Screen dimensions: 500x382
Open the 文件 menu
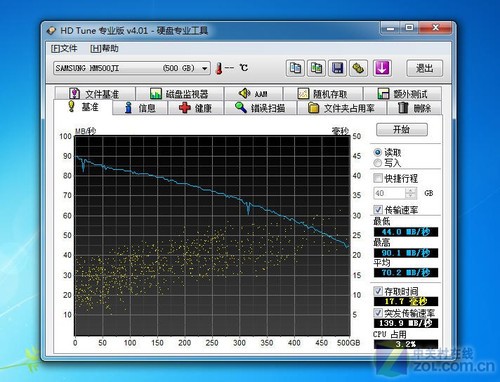[x=64, y=49]
